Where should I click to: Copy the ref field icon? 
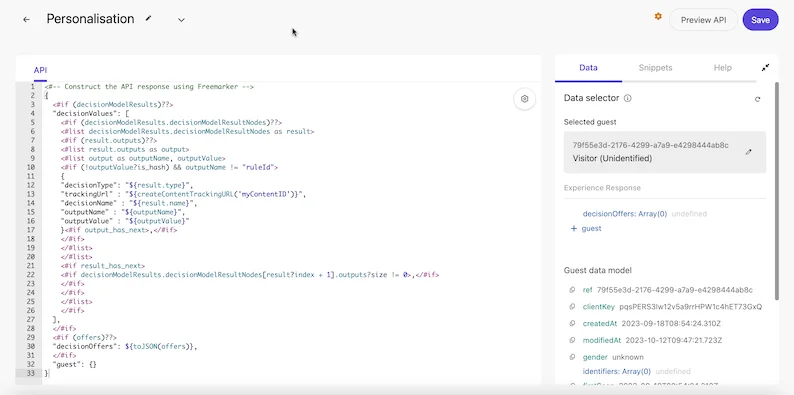point(573,290)
